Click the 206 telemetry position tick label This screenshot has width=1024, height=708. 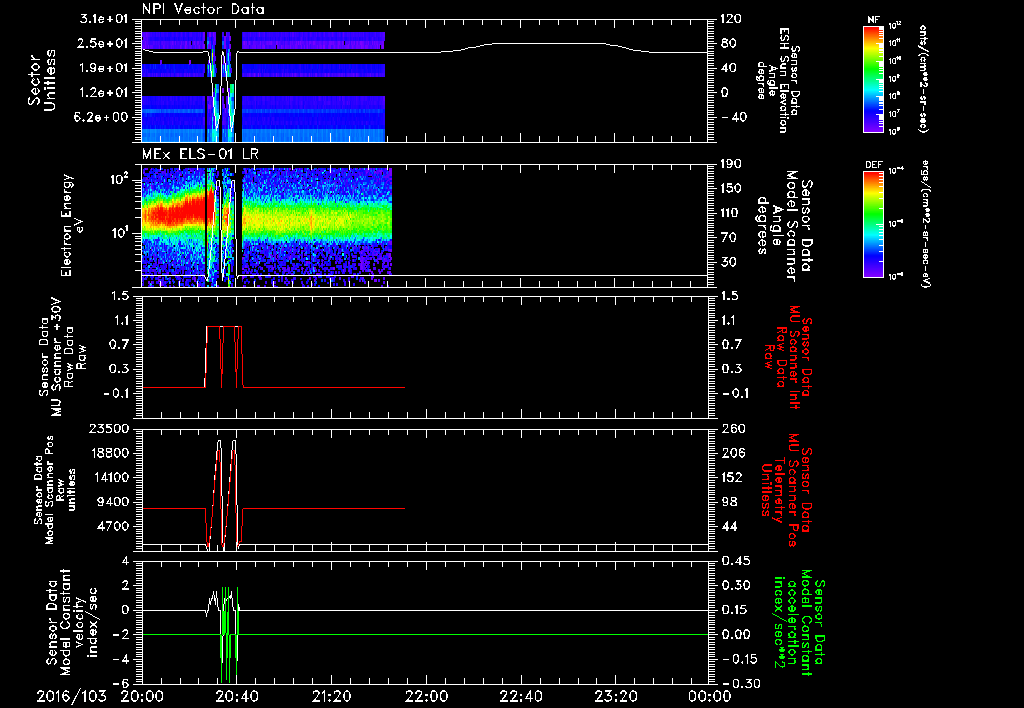[733, 453]
